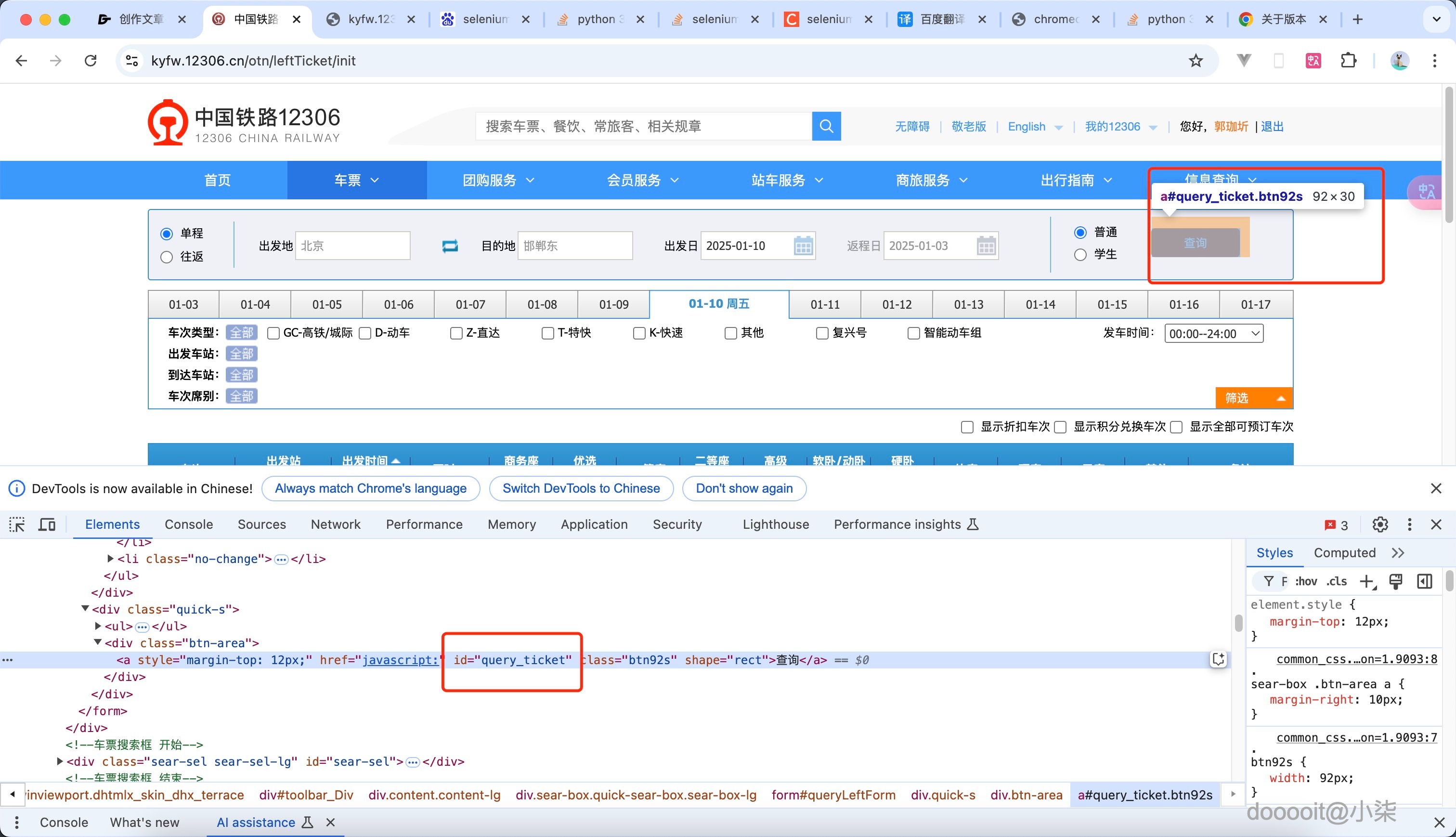Click the new style rule plus icon
Screen dimensions: 1456x837
1367,581
